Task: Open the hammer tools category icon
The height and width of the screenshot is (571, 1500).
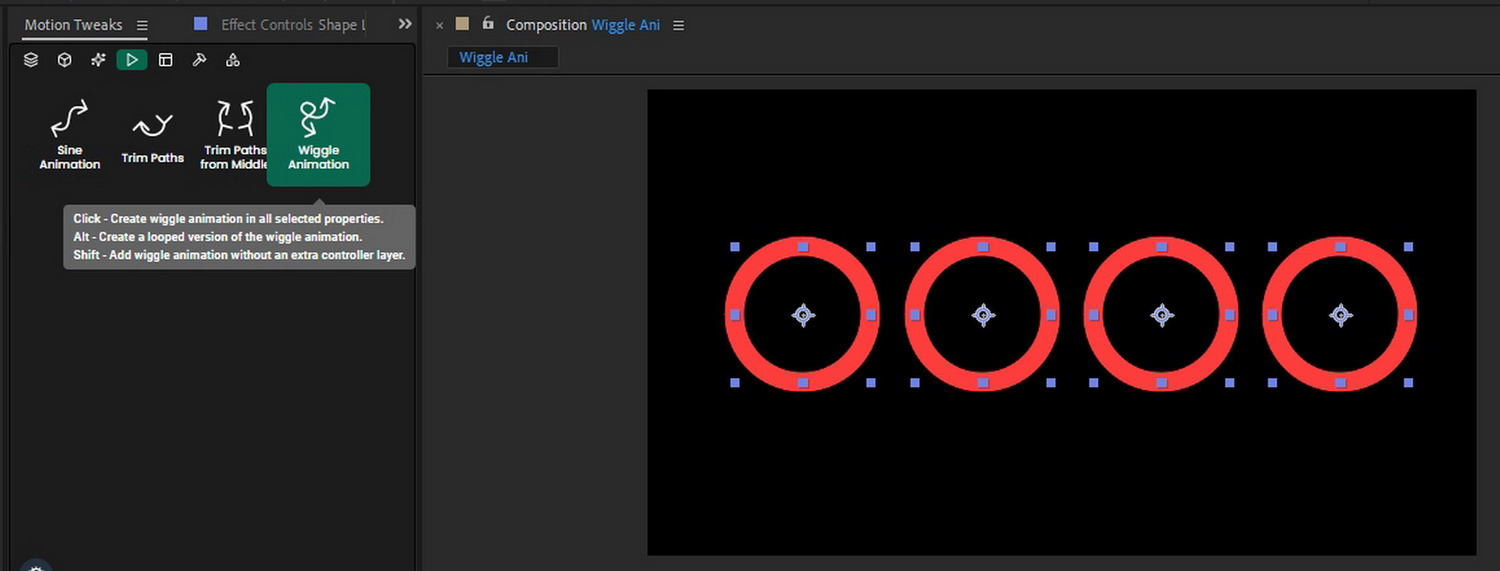Action: [x=199, y=60]
